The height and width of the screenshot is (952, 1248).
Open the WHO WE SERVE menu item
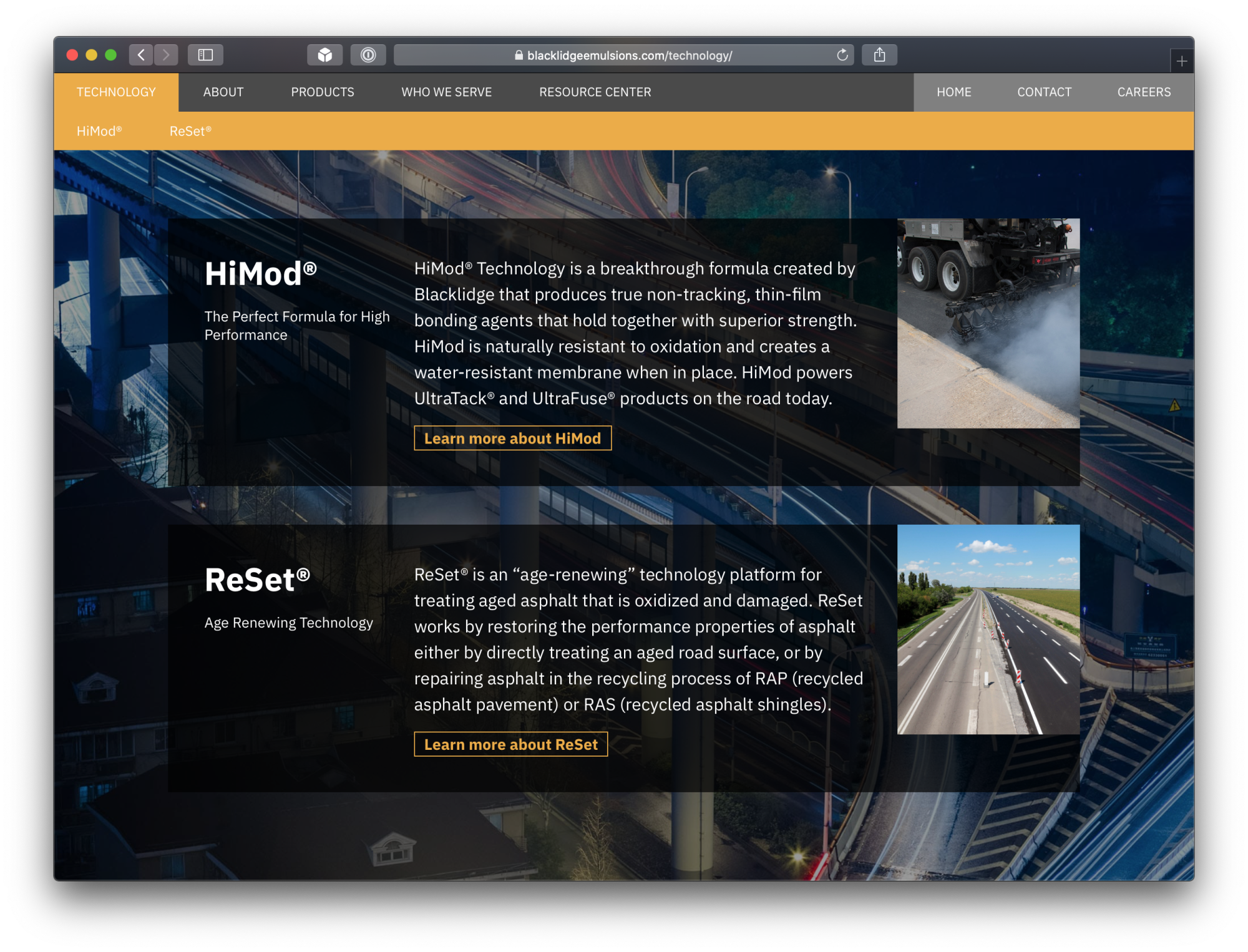[447, 92]
